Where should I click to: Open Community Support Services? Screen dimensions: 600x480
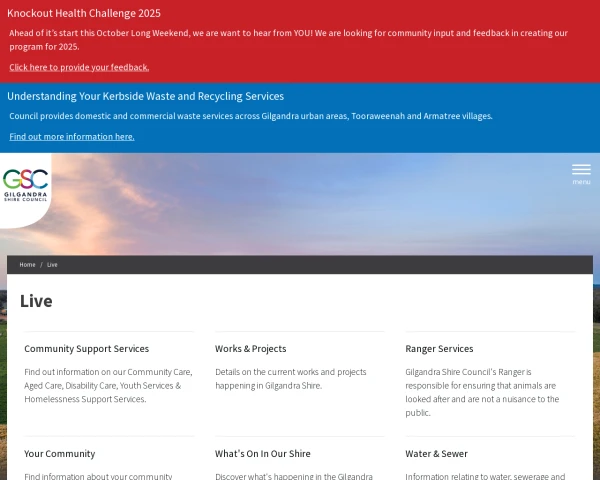pyautogui.click(x=86, y=349)
